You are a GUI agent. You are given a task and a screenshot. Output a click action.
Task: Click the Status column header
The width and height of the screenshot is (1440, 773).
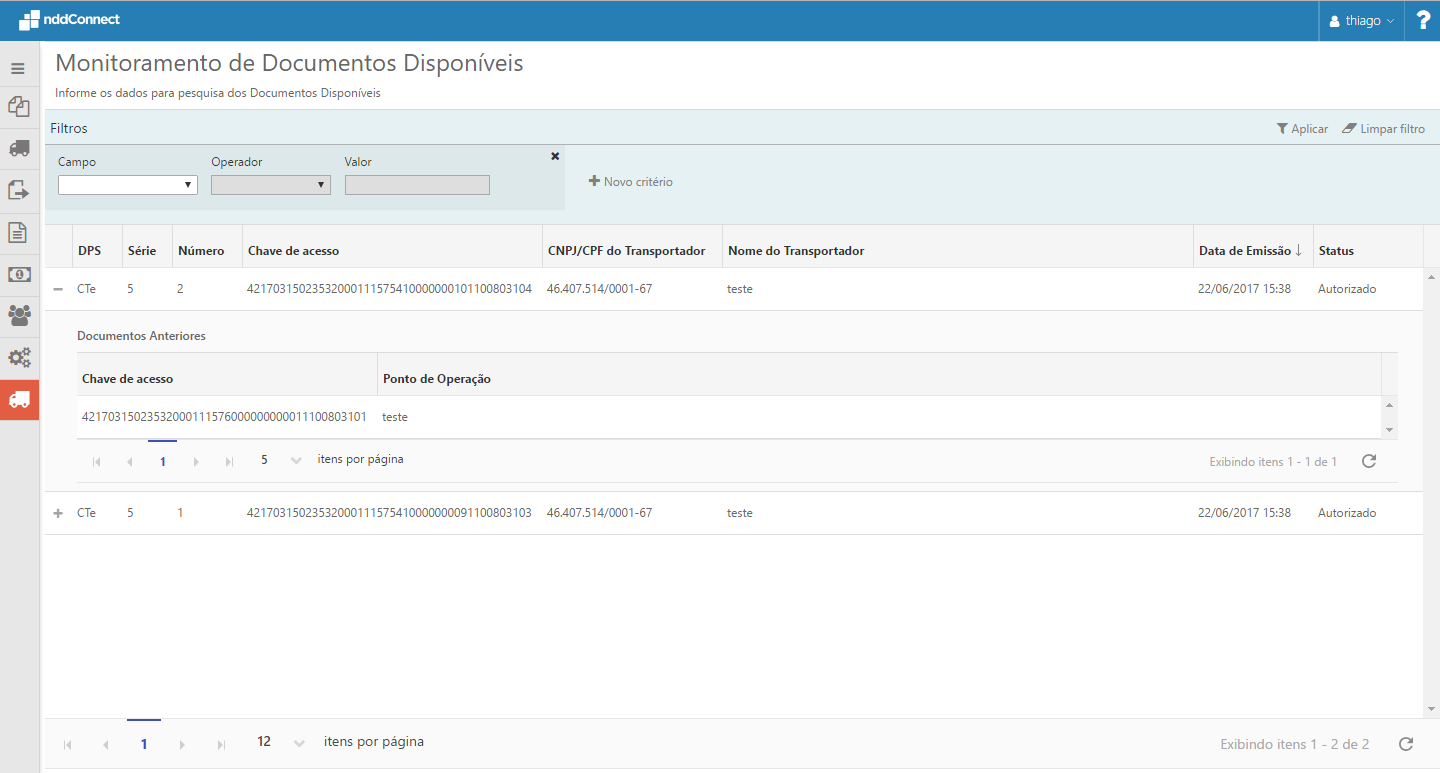coord(1336,251)
